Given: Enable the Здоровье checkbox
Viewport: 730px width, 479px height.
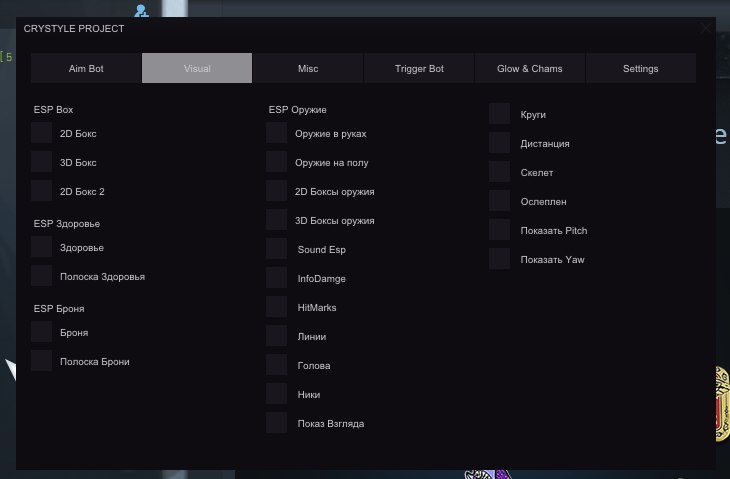Looking at the screenshot, I should click(41, 247).
